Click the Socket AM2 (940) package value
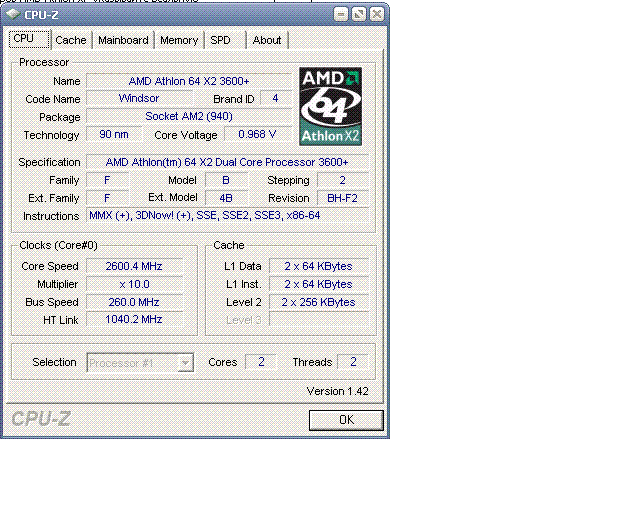This screenshot has height=512, width=640. point(189,116)
